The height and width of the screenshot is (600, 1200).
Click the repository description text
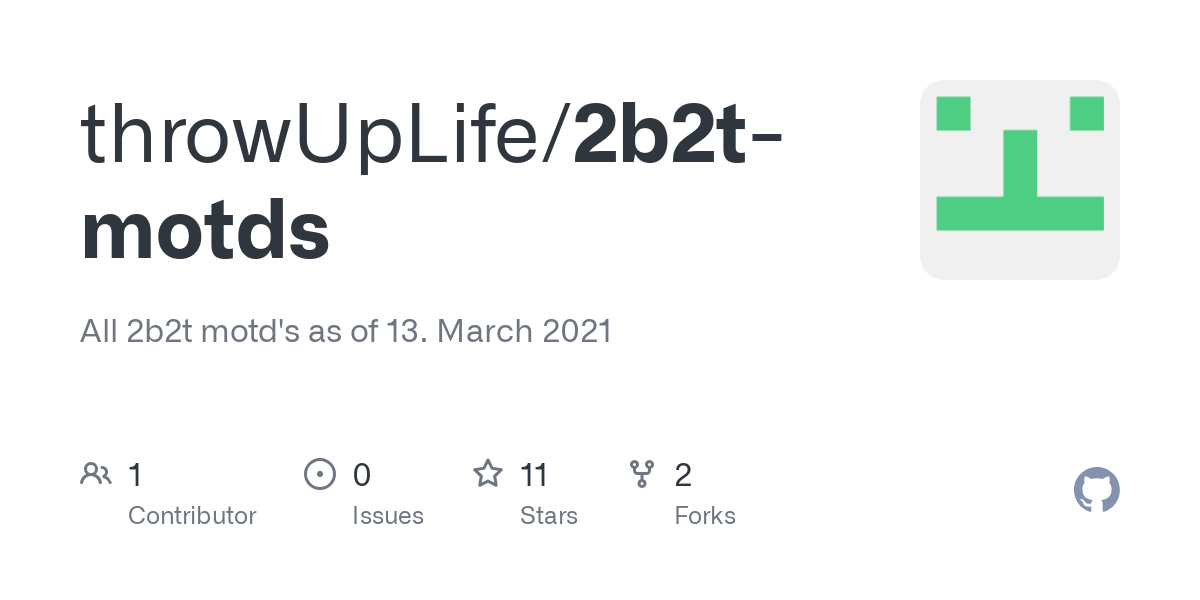coord(345,331)
